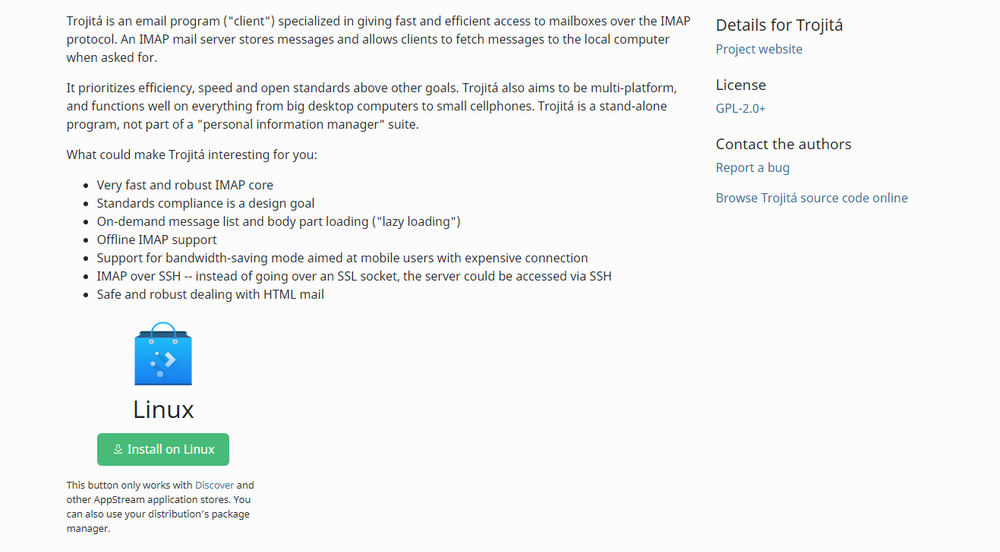This screenshot has width=1000, height=552.
Task: Click the Discover shopping bag icon
Action: [x=163, y=355]
